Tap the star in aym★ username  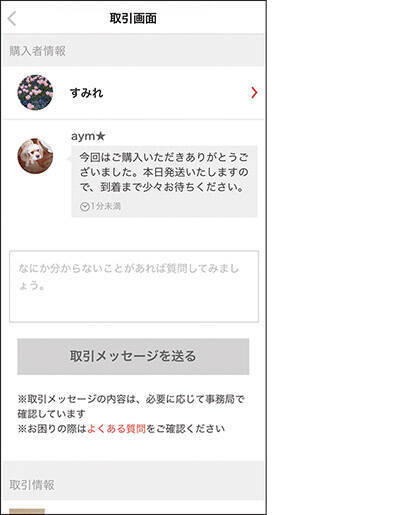pyautogui.click(x=100, y=136)
